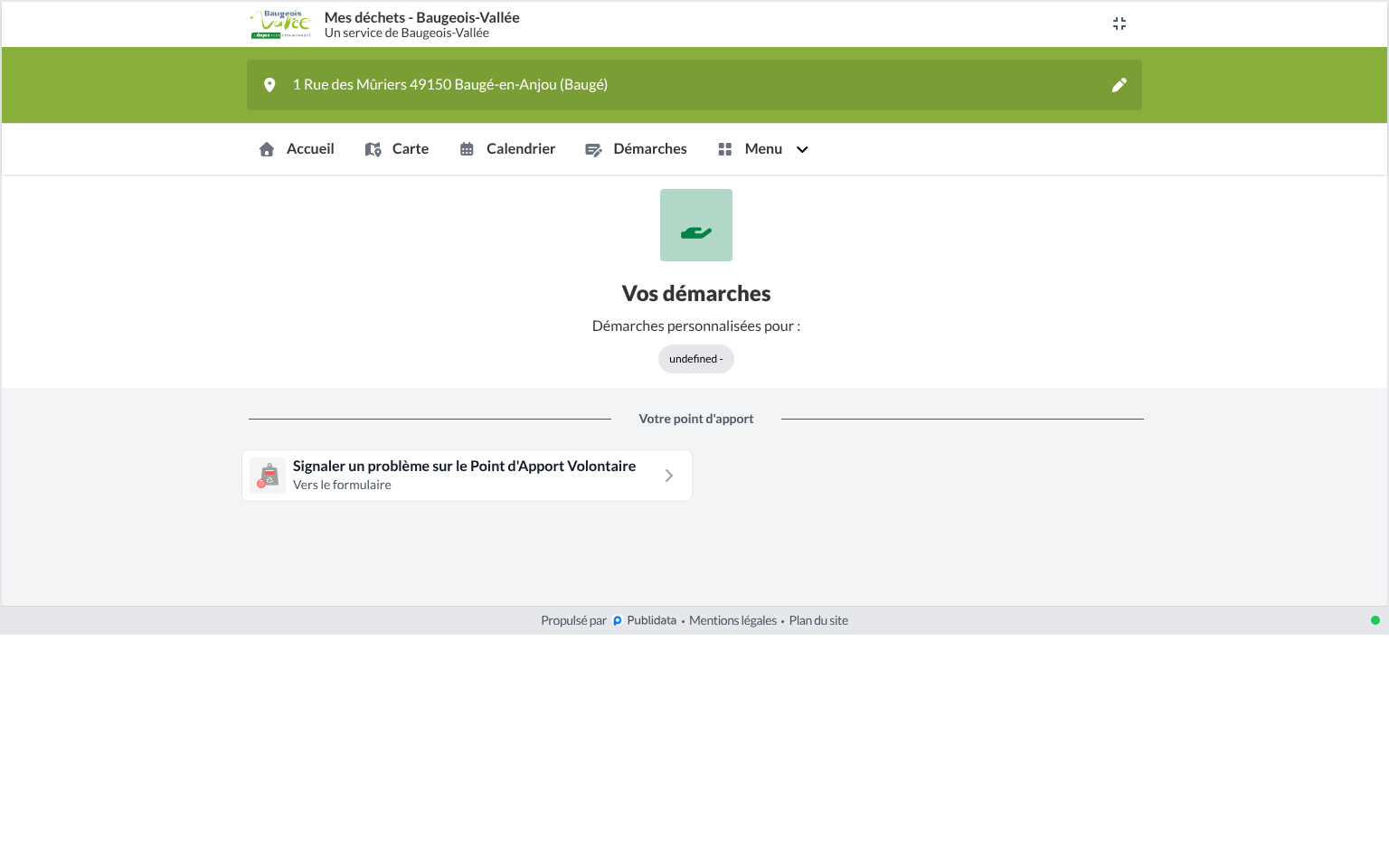Expand the Menu dropdown chevron
Image resolution: width=1389 pixels, height=868 pixels.
802,149
